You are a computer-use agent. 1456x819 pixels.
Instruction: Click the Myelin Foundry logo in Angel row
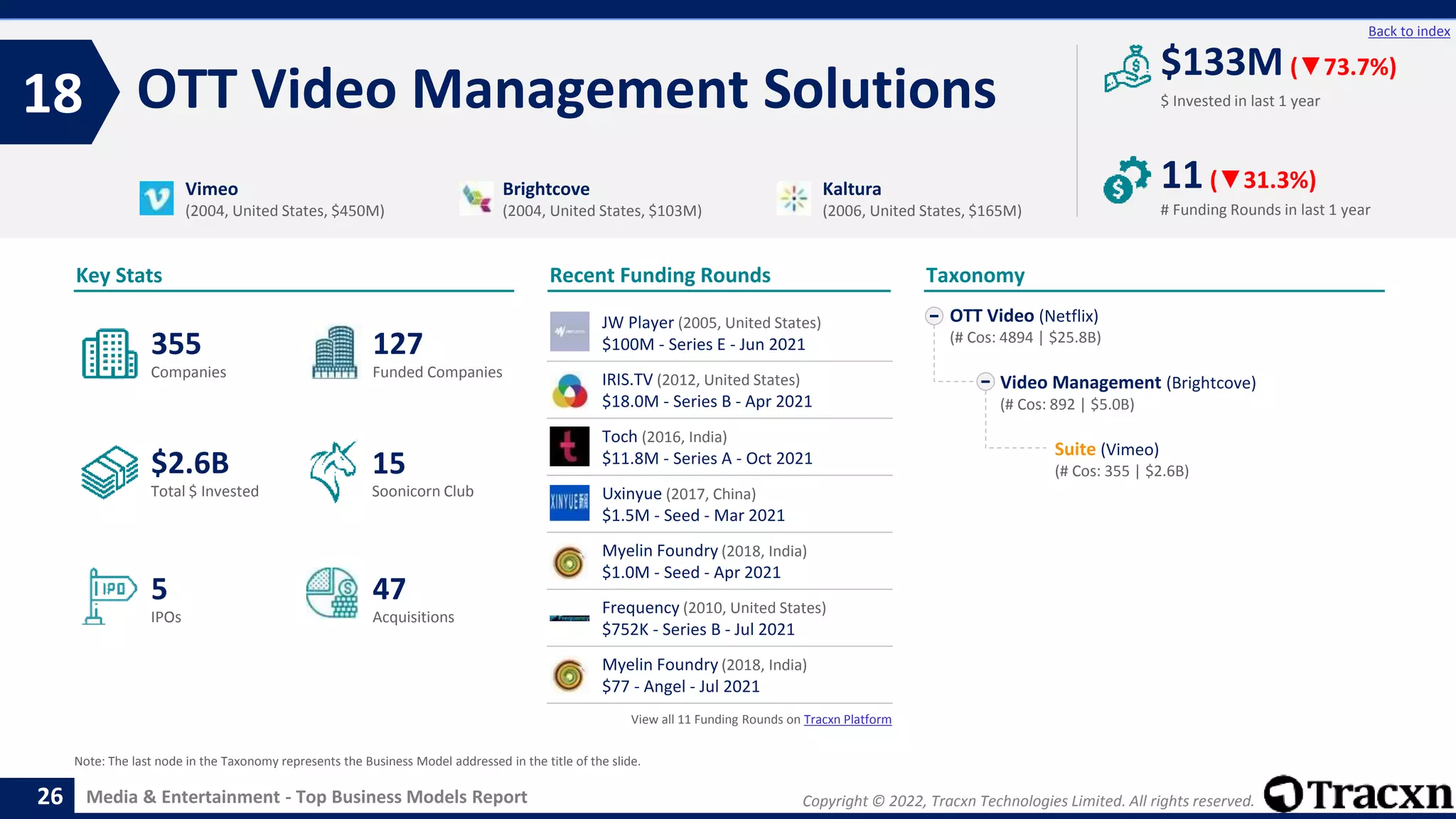pyautogui.click(x=569, y=675)
